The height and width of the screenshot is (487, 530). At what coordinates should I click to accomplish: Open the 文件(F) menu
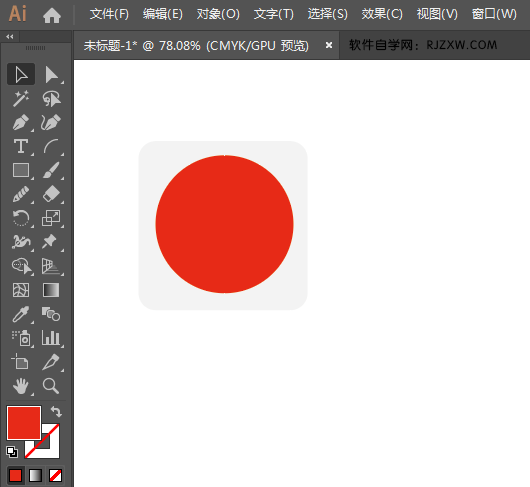pos(109,14)
